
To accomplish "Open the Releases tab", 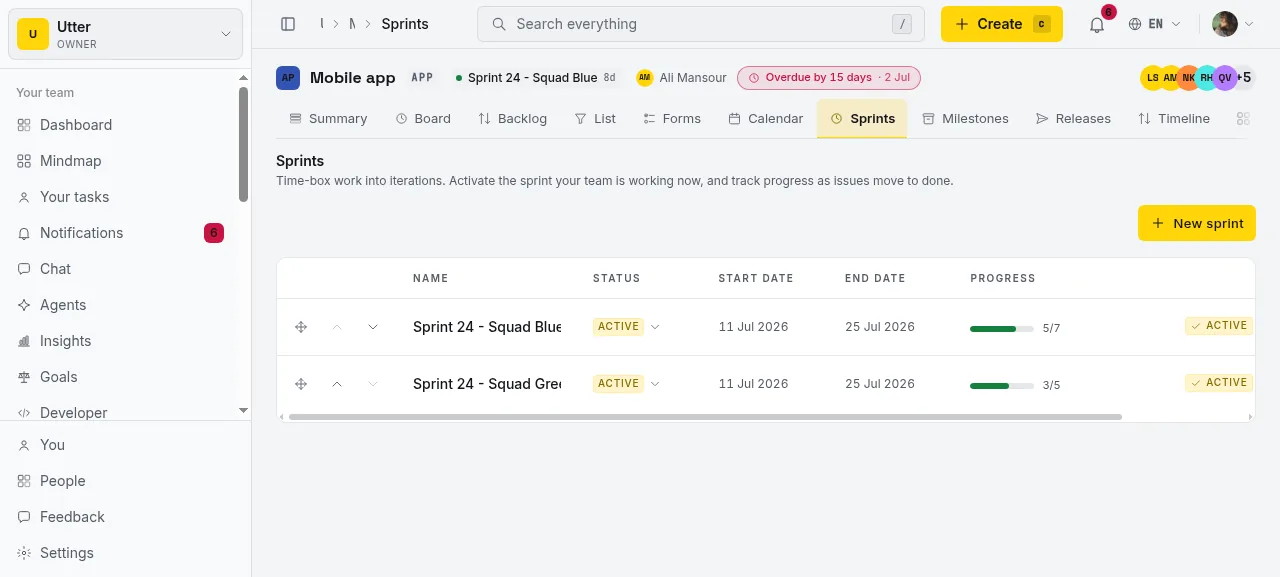I will [1073, 119].
